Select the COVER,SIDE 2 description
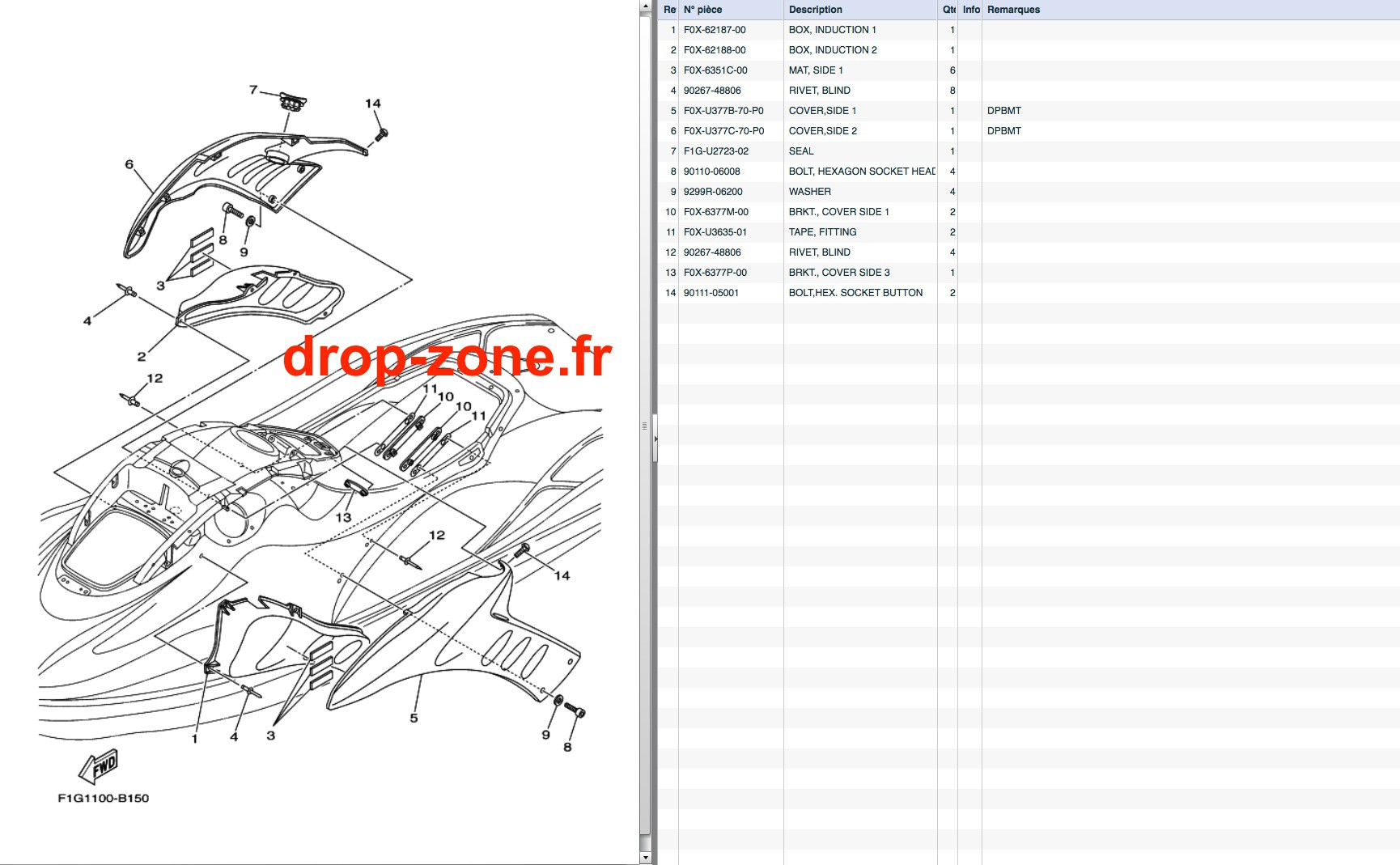Image resolution: width=1400 pixels, height=865 pixels. (823, 131)
